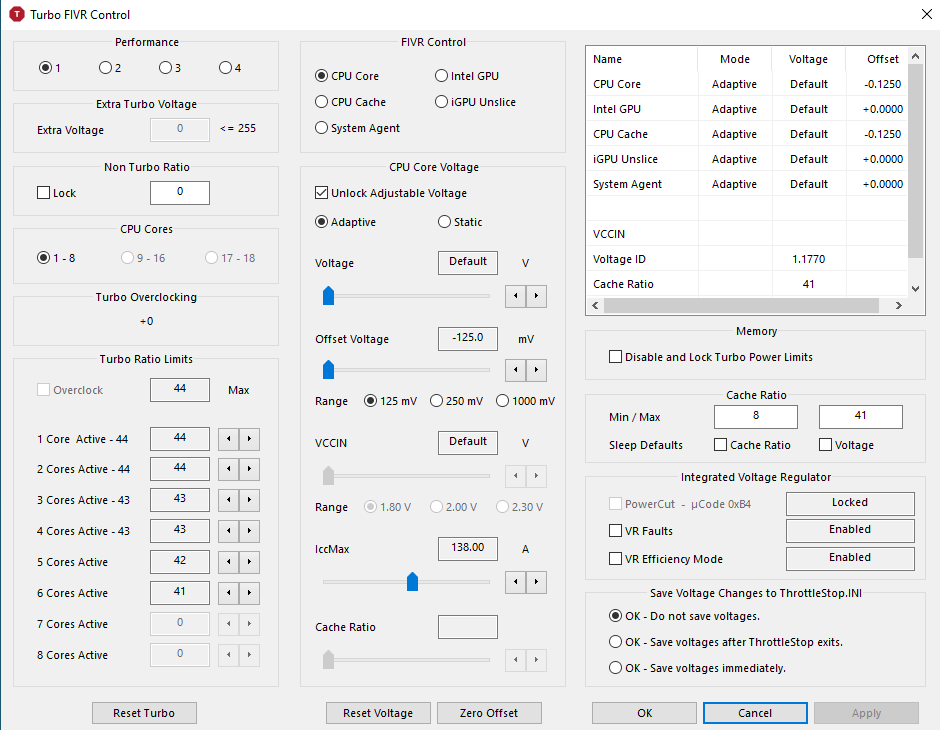
Task: Enable the Non Turbo Ratio Lock checkbox
Action: click(56, 193)
